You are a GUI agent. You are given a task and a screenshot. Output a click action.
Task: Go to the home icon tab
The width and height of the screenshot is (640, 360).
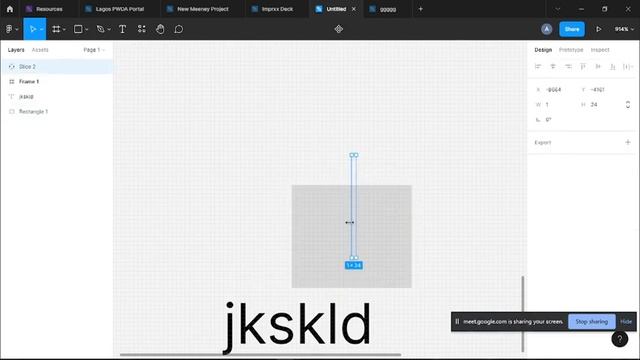point(10,9)
